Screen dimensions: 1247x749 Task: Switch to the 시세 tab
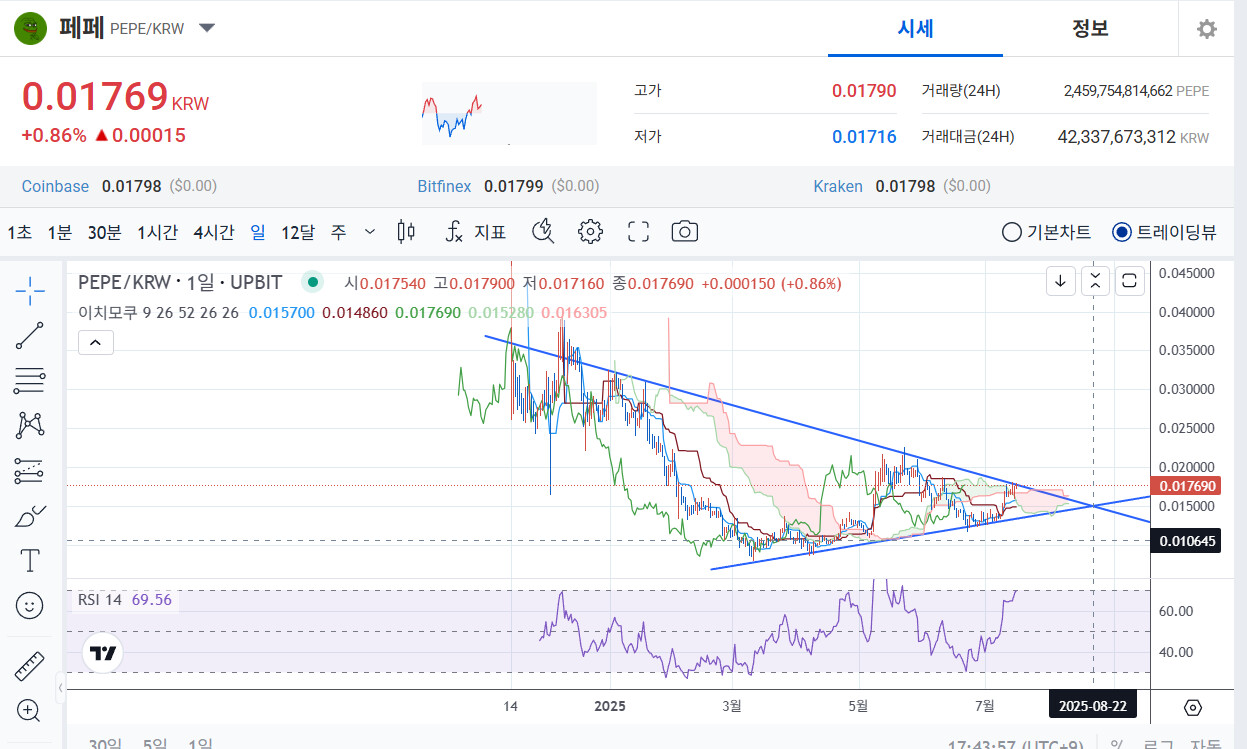(x=915, y=28)
